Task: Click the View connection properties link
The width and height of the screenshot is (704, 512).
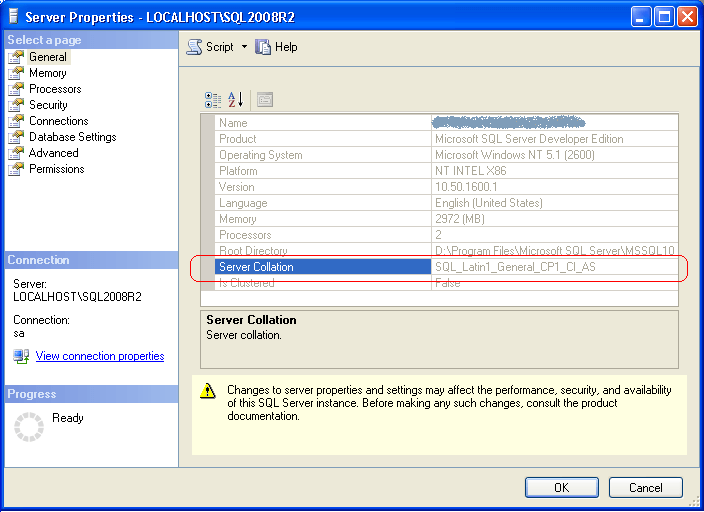Action: click(100, 356)
